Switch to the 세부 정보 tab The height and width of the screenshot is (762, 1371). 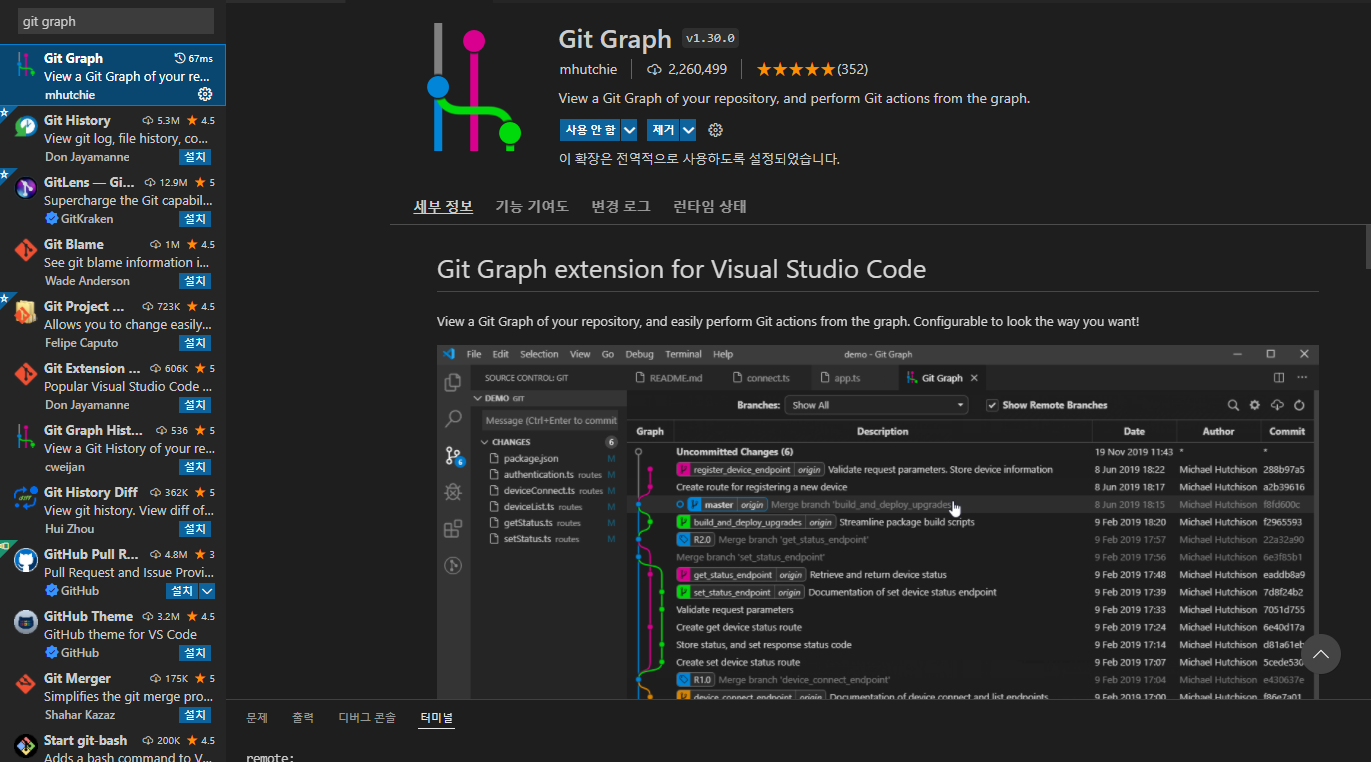coord(443,206)
